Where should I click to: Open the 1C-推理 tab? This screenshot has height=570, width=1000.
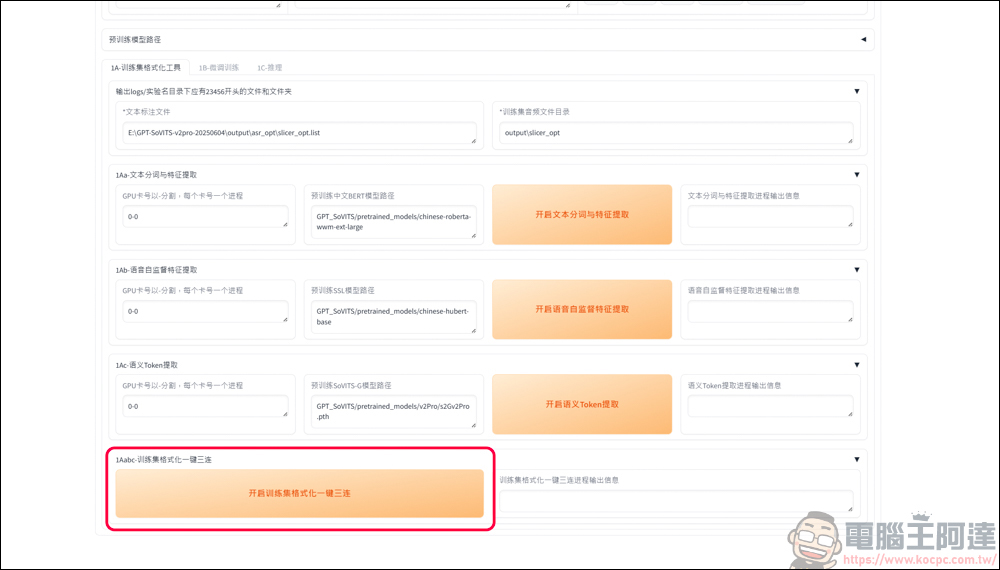(x=269, y=68)
